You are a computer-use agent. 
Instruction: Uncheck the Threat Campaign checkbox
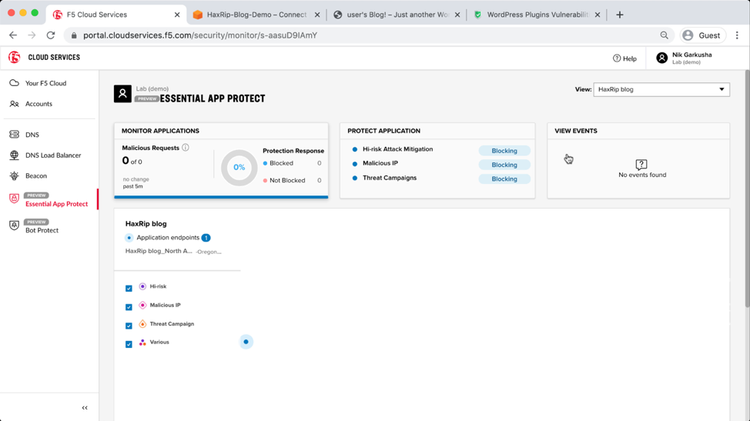[x=129, y=326]
